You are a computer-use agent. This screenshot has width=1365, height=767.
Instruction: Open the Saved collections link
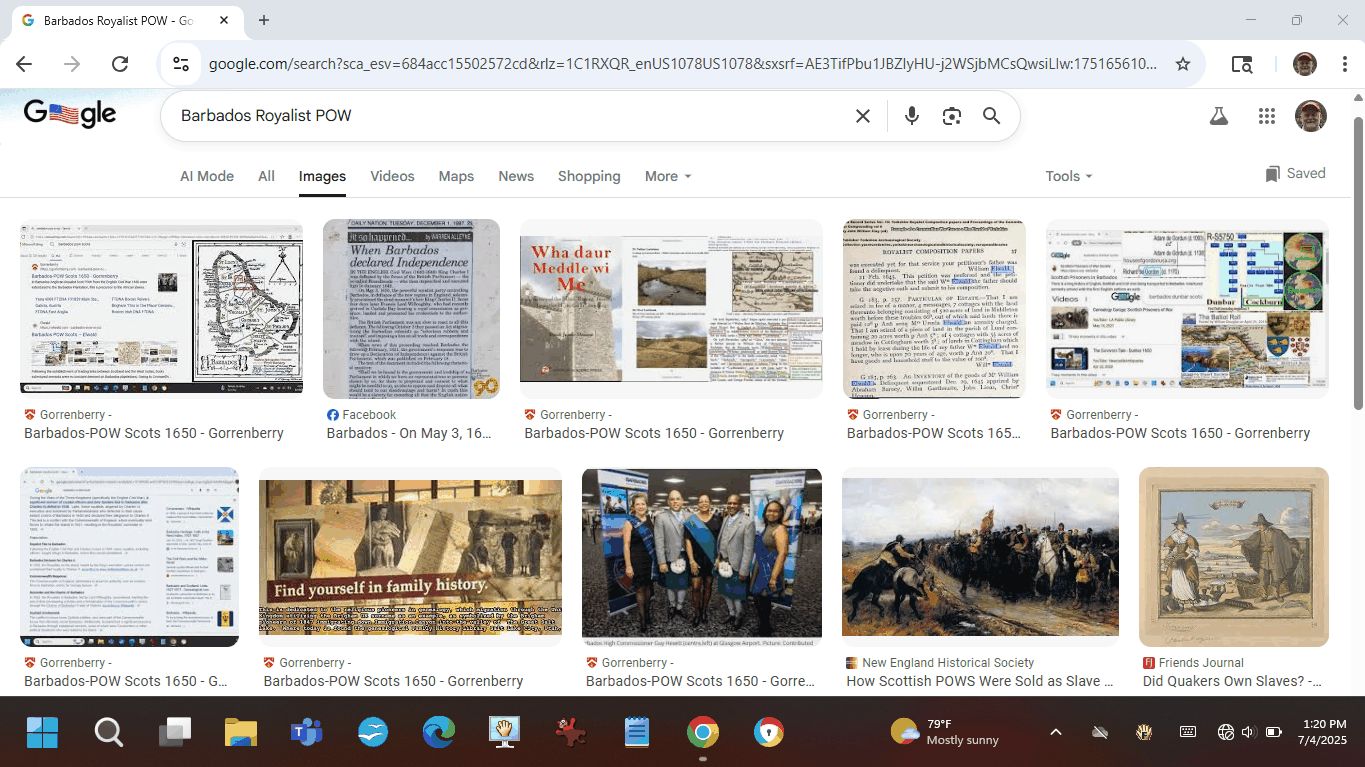[1295, 174]
